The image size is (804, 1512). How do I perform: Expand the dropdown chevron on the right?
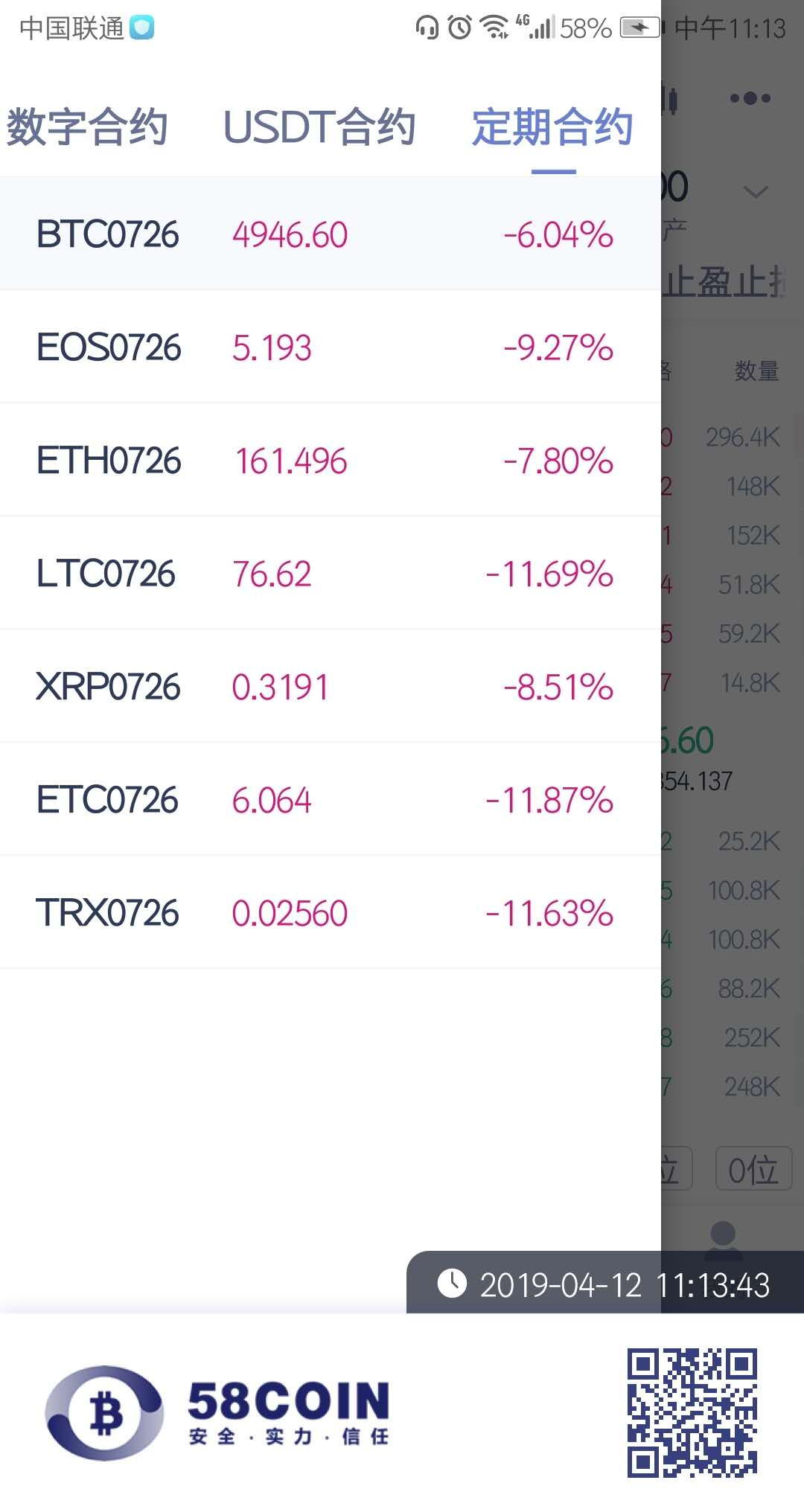pyautogui.click(x=756, y=193)
